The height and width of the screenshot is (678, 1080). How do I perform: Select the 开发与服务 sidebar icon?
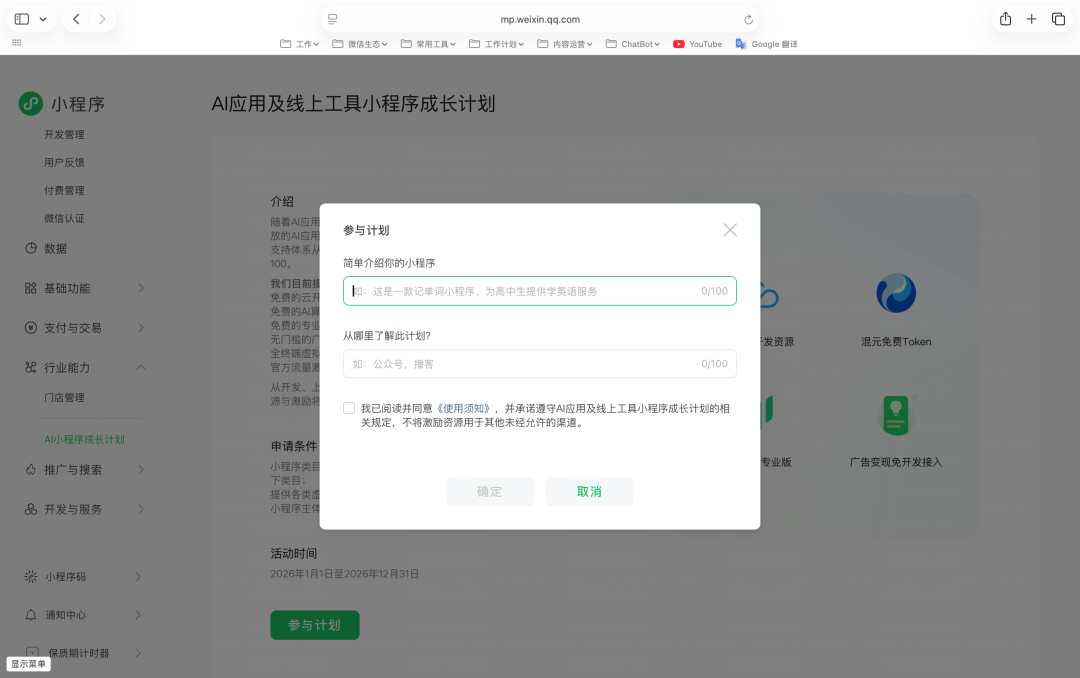pyautogui.click(x=33, y=509)
